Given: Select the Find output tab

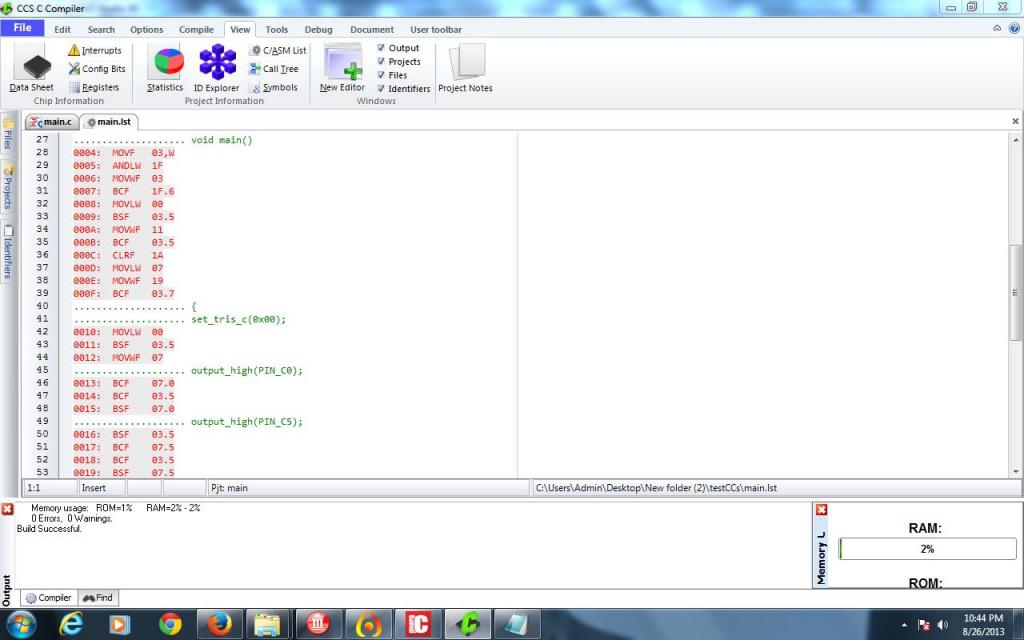Looking at the screenshot, I should 99,598.
